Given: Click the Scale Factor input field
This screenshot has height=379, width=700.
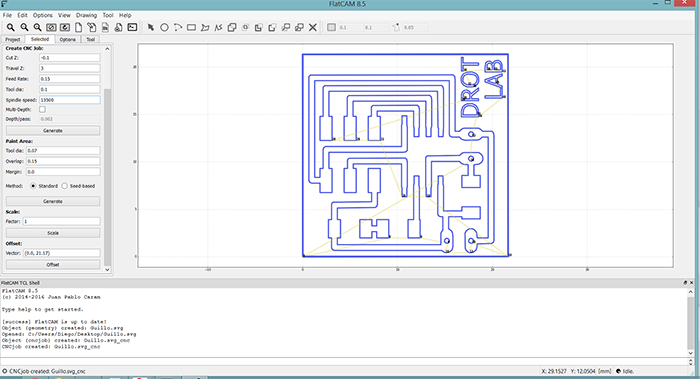Looking at the screenshot, I should 62,221.
